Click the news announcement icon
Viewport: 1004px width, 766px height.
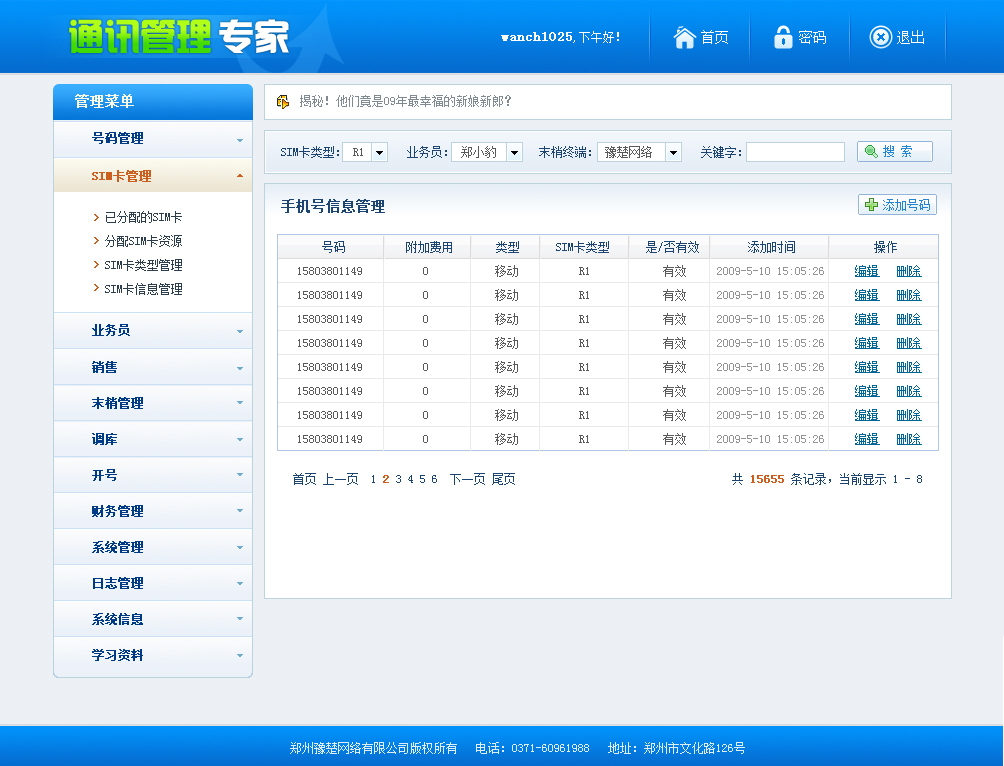click(x=282, y=101)
